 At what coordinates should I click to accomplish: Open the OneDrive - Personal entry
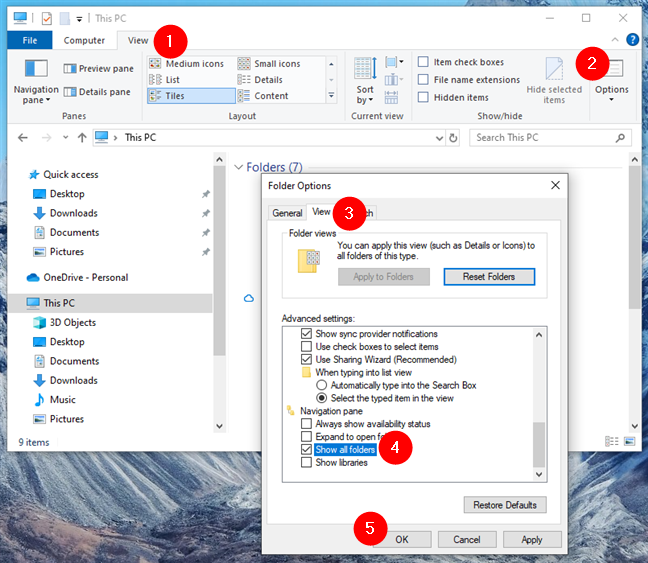click(x=77, y=277)
